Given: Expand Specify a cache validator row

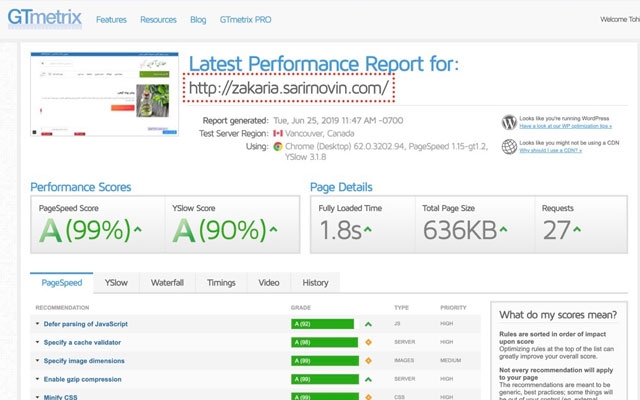Looking at the screenshot, I should 37,342.
